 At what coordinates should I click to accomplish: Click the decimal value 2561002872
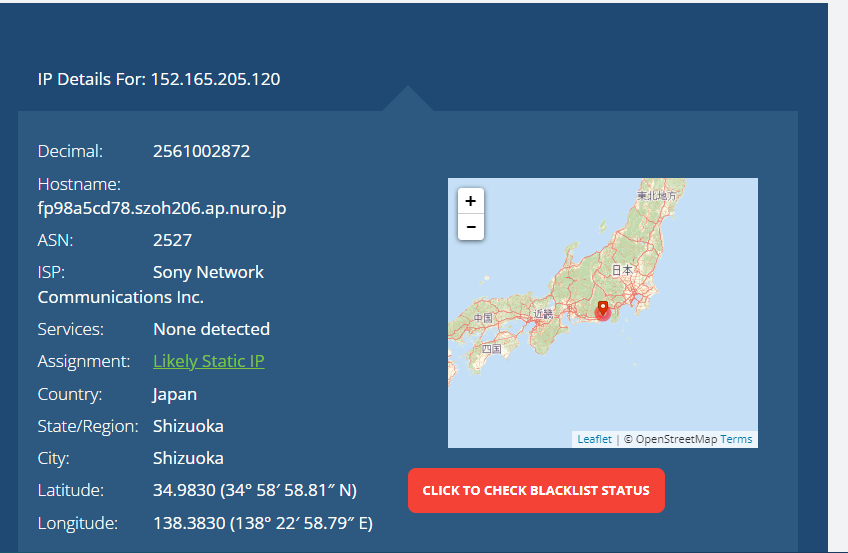pyautogui.click(x=201, y=152)
